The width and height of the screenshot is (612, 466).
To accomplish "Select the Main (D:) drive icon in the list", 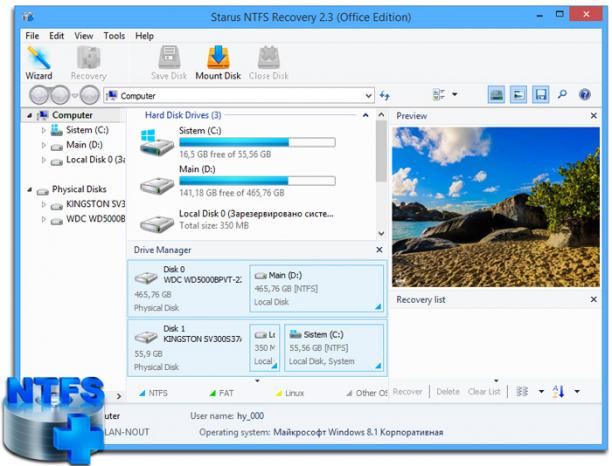I will coord(157,185).
